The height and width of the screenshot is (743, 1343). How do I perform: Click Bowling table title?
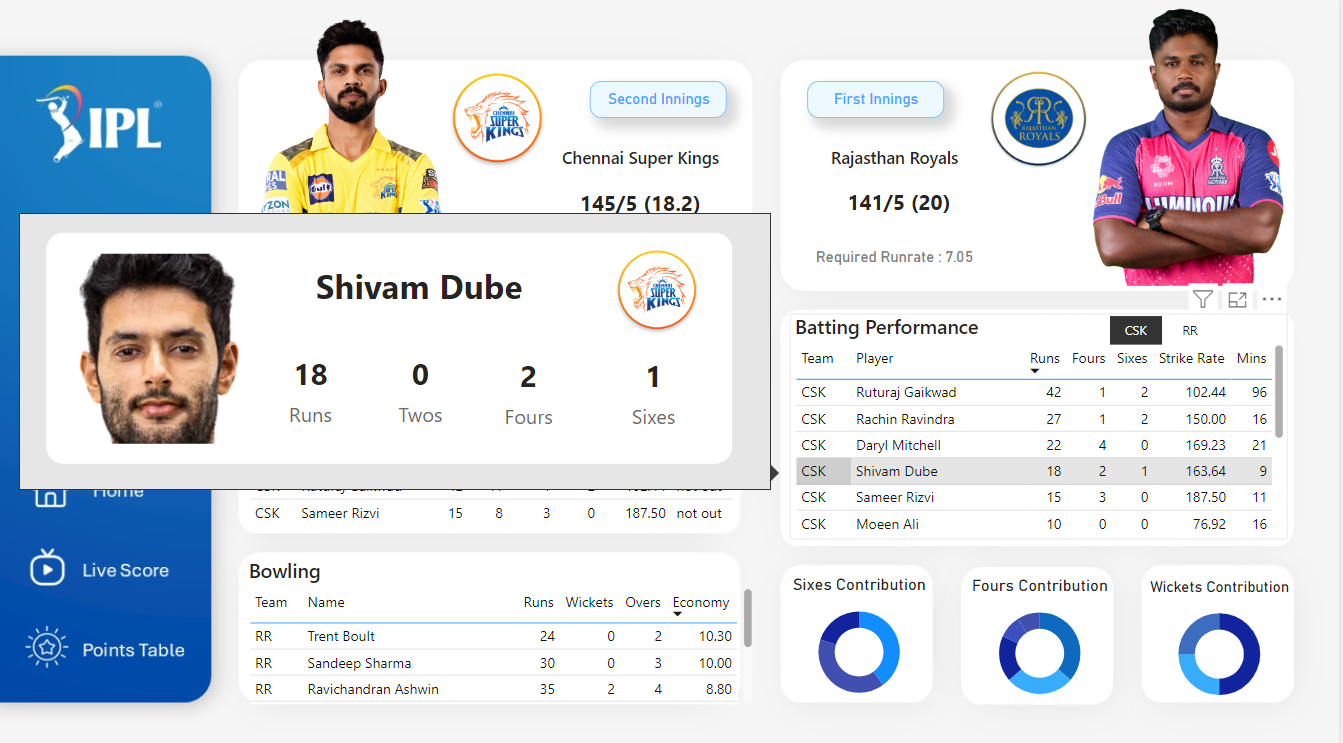tap(285, 571)
